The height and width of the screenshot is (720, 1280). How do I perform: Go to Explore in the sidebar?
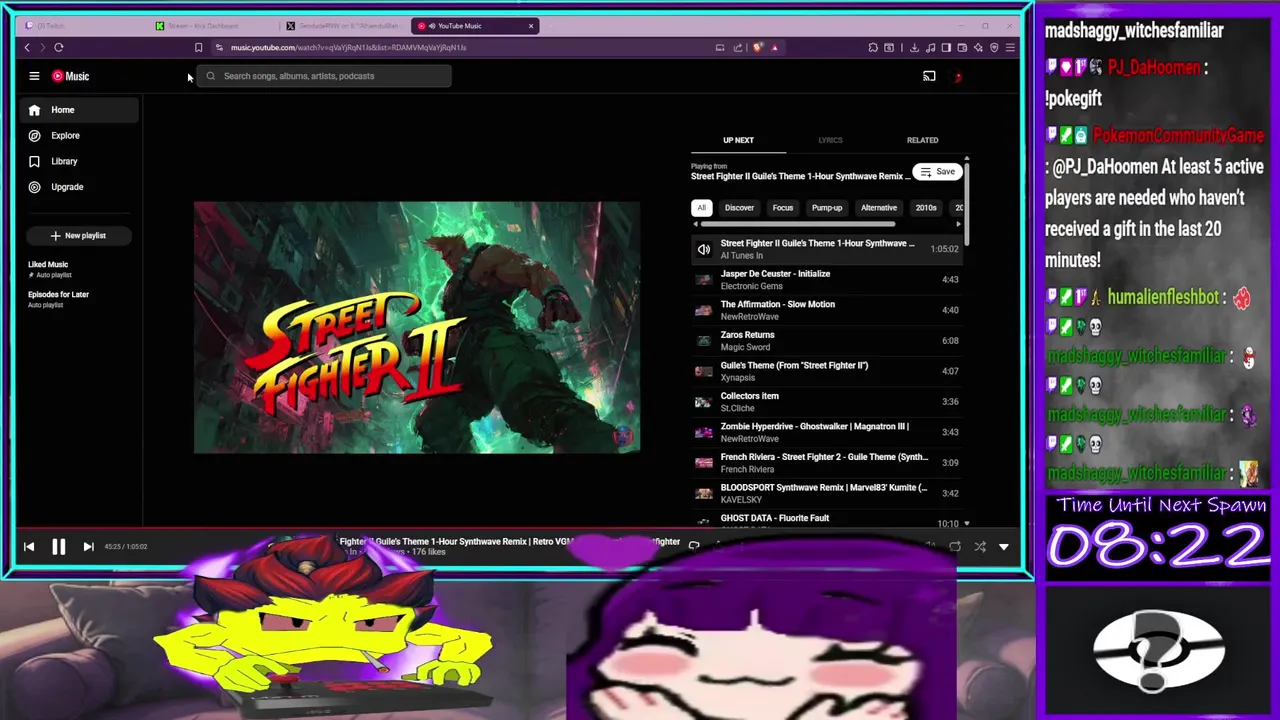[x=78, y=135]
